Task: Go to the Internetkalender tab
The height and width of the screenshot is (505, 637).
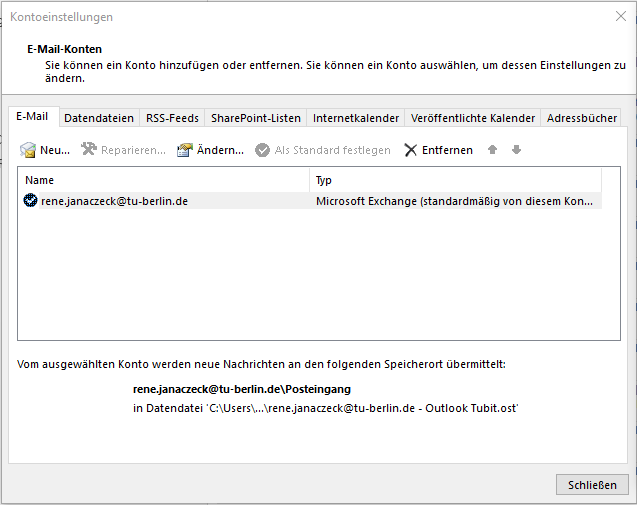Action: click(x=356, y=118)
